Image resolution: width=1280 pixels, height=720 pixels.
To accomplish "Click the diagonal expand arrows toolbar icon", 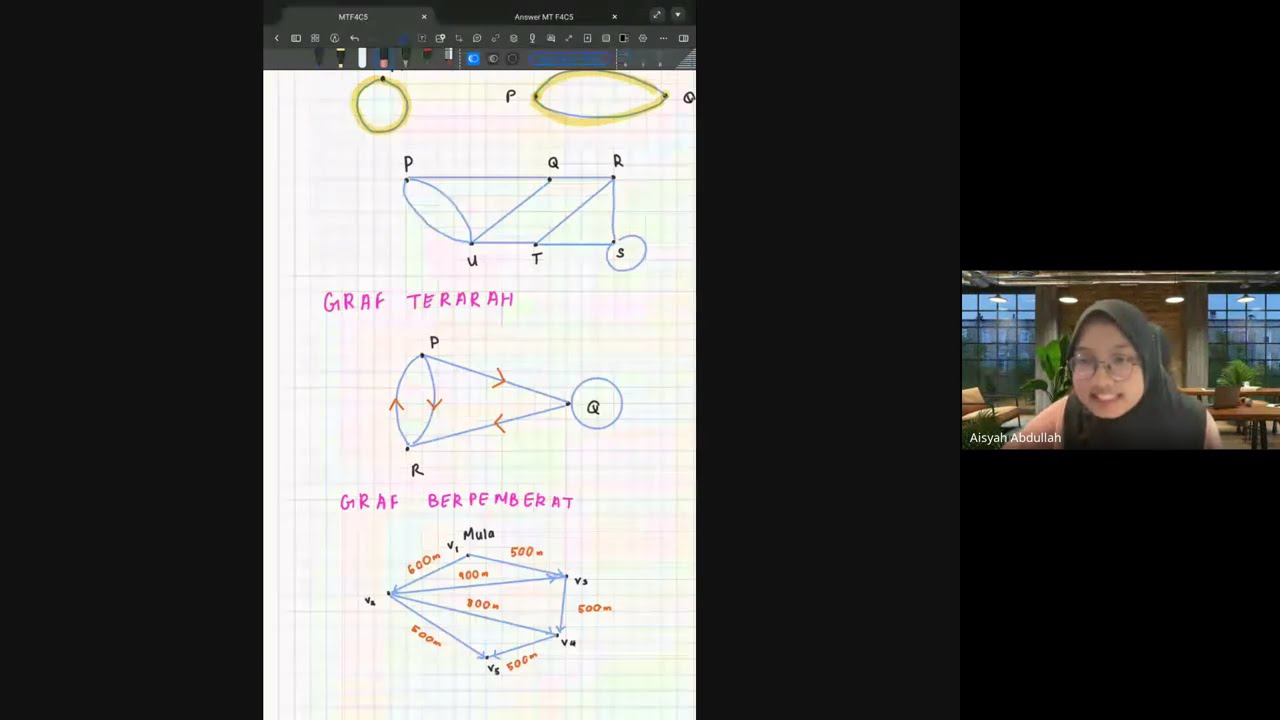I will click(569, 38).
